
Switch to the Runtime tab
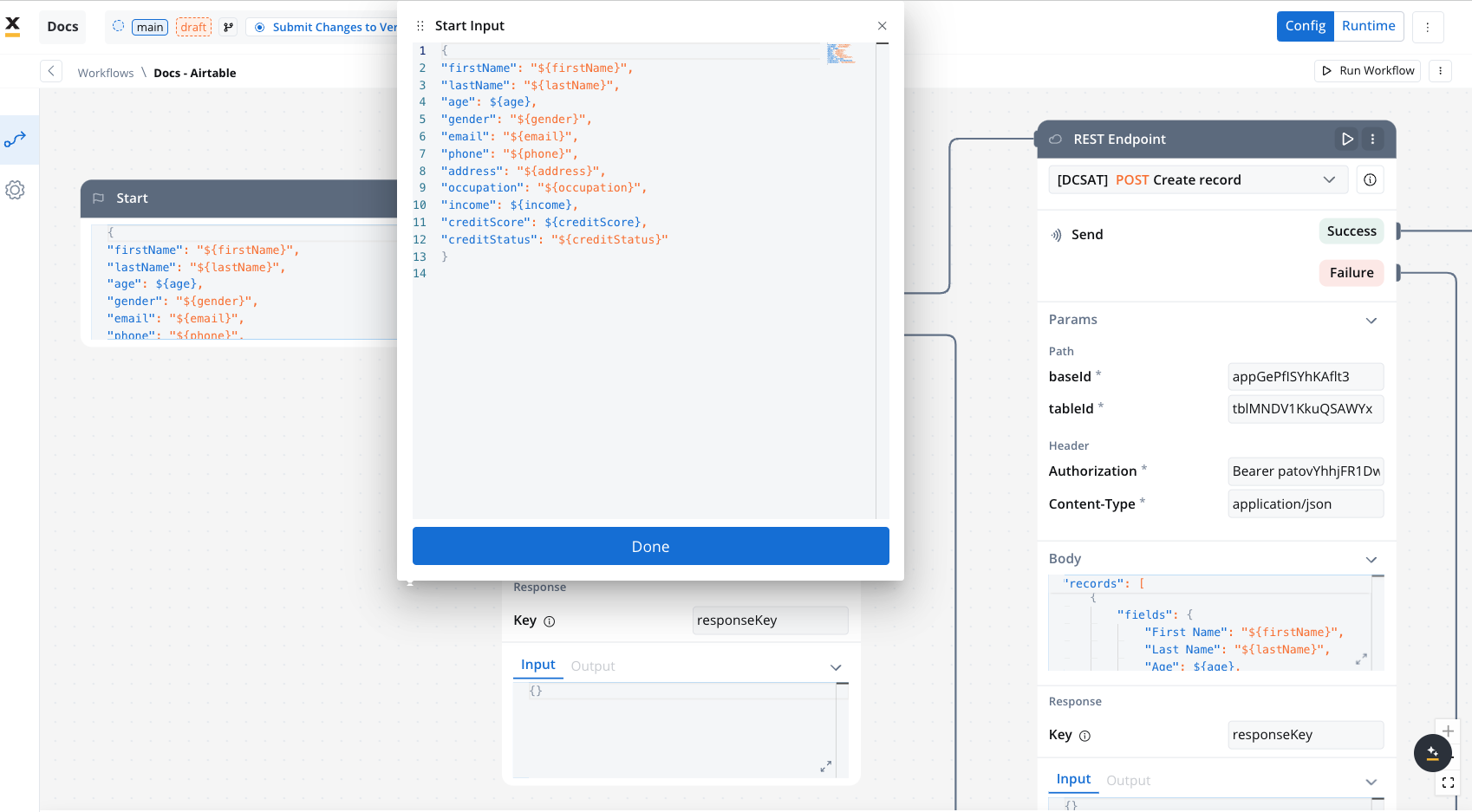click(1368, 26)
